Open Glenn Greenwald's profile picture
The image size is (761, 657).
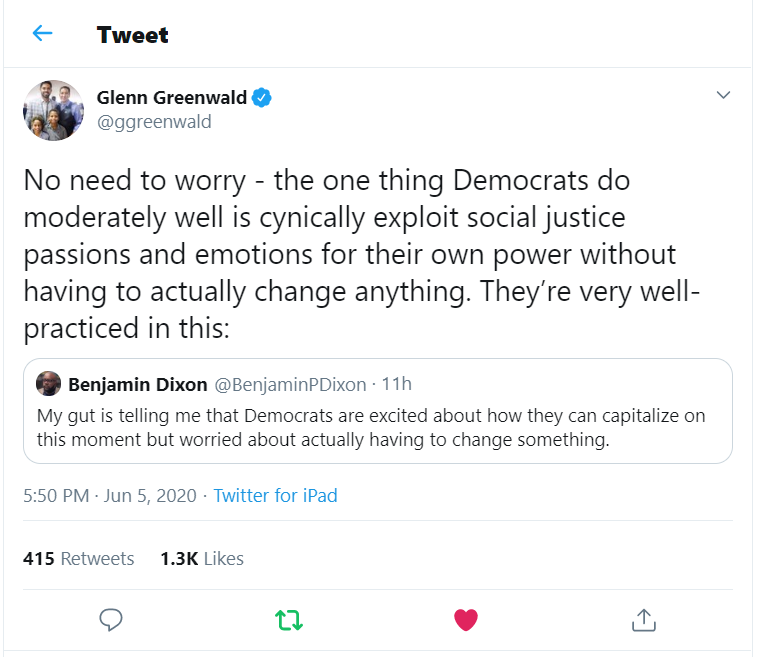[x=53, y=110]
